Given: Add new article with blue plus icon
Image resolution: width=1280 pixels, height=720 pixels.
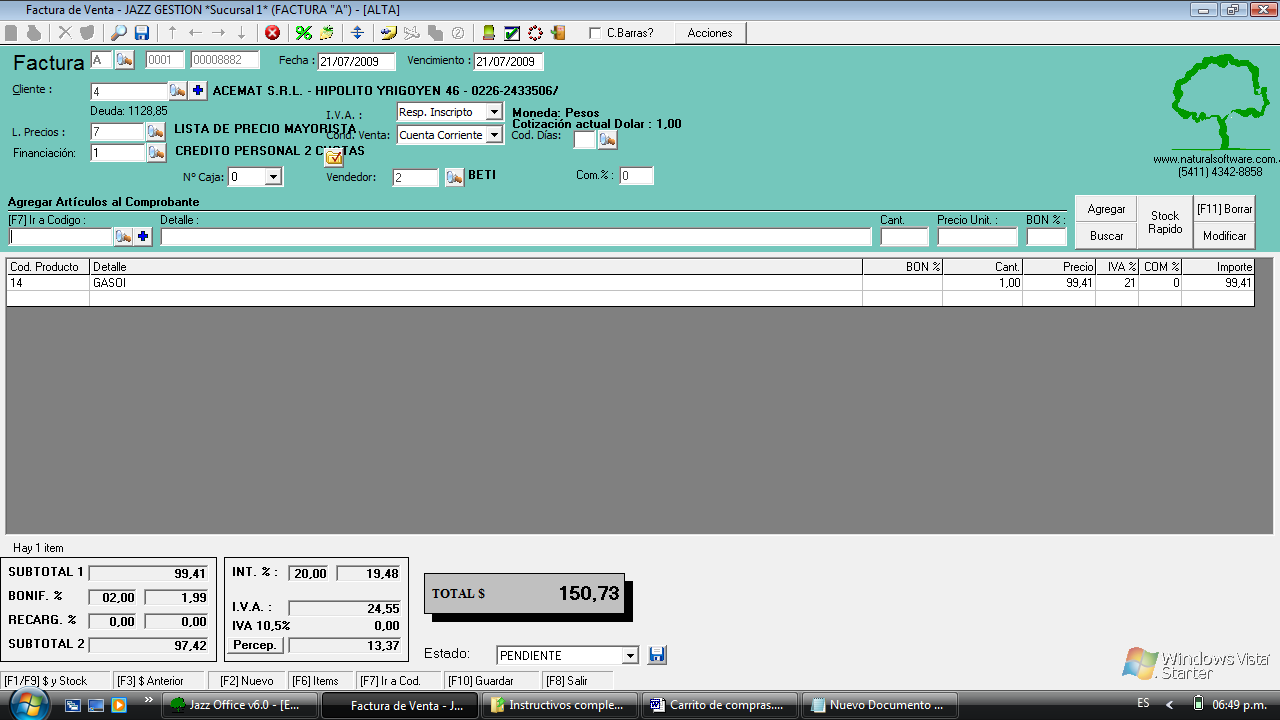Looking at the screenshot, I should pos(144,237).
